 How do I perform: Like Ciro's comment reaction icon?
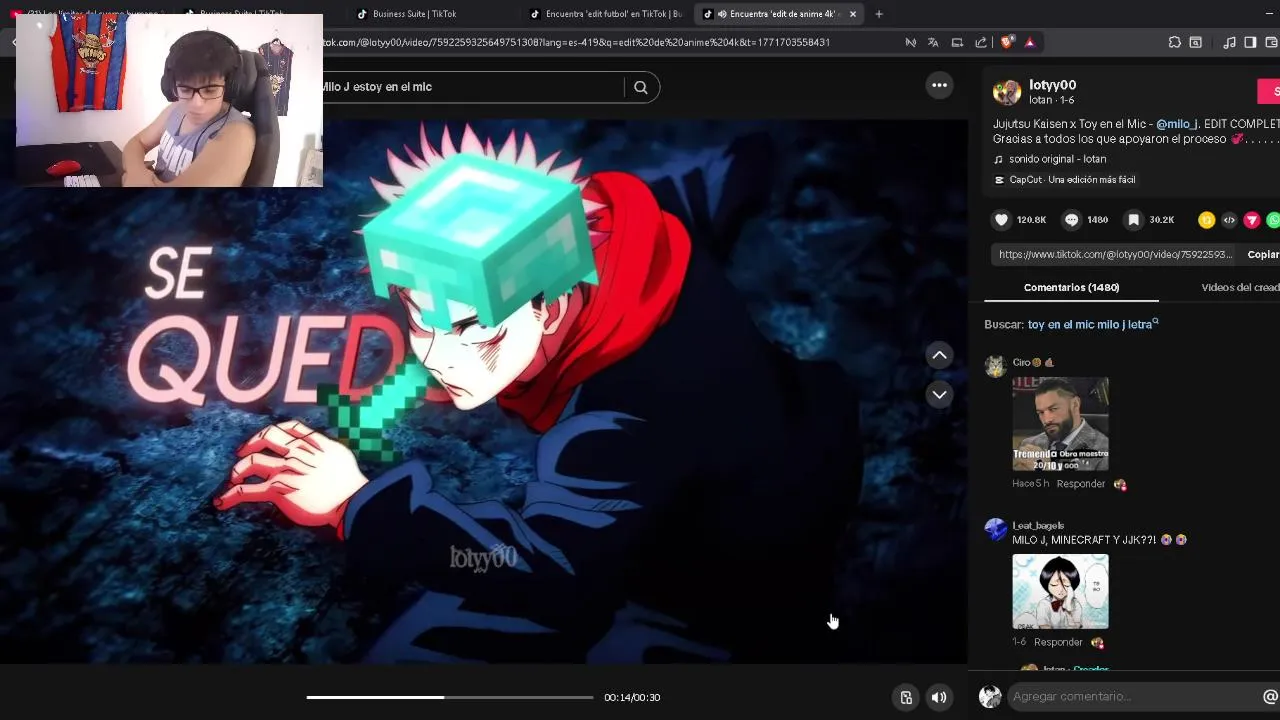[1120, 484]
